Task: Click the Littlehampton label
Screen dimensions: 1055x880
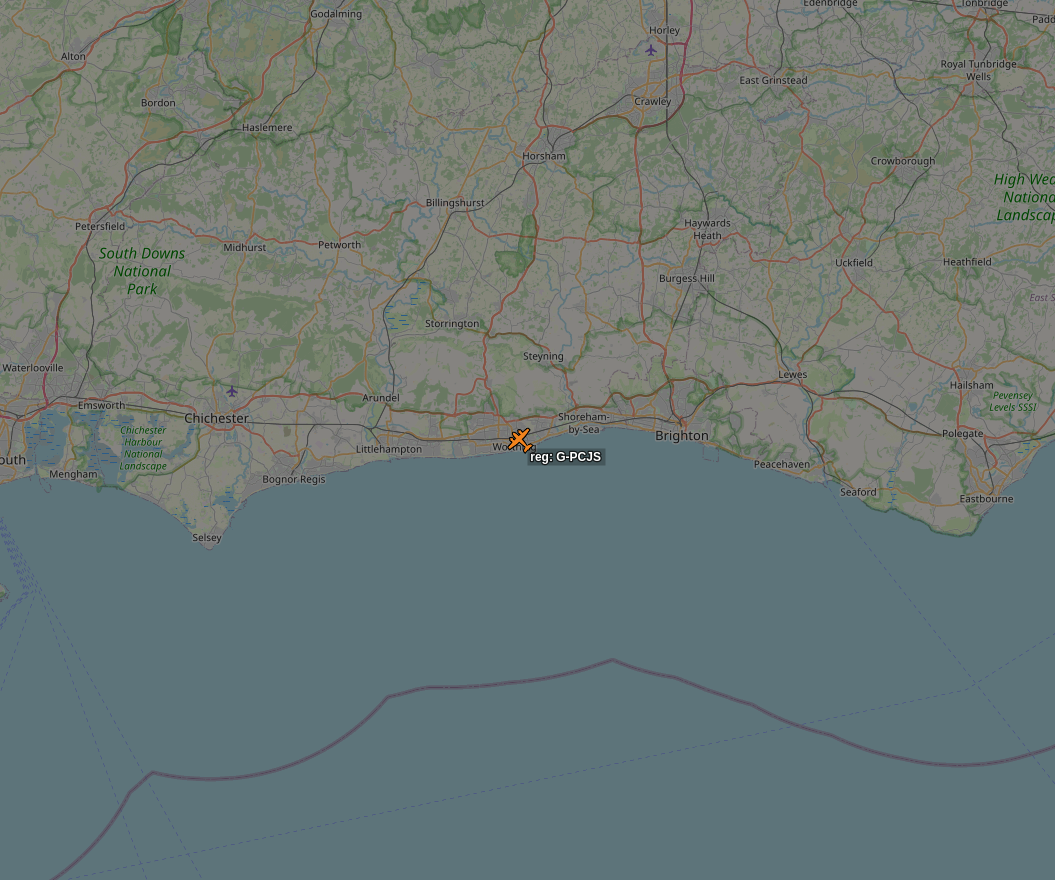Action: tap(389, 449)
